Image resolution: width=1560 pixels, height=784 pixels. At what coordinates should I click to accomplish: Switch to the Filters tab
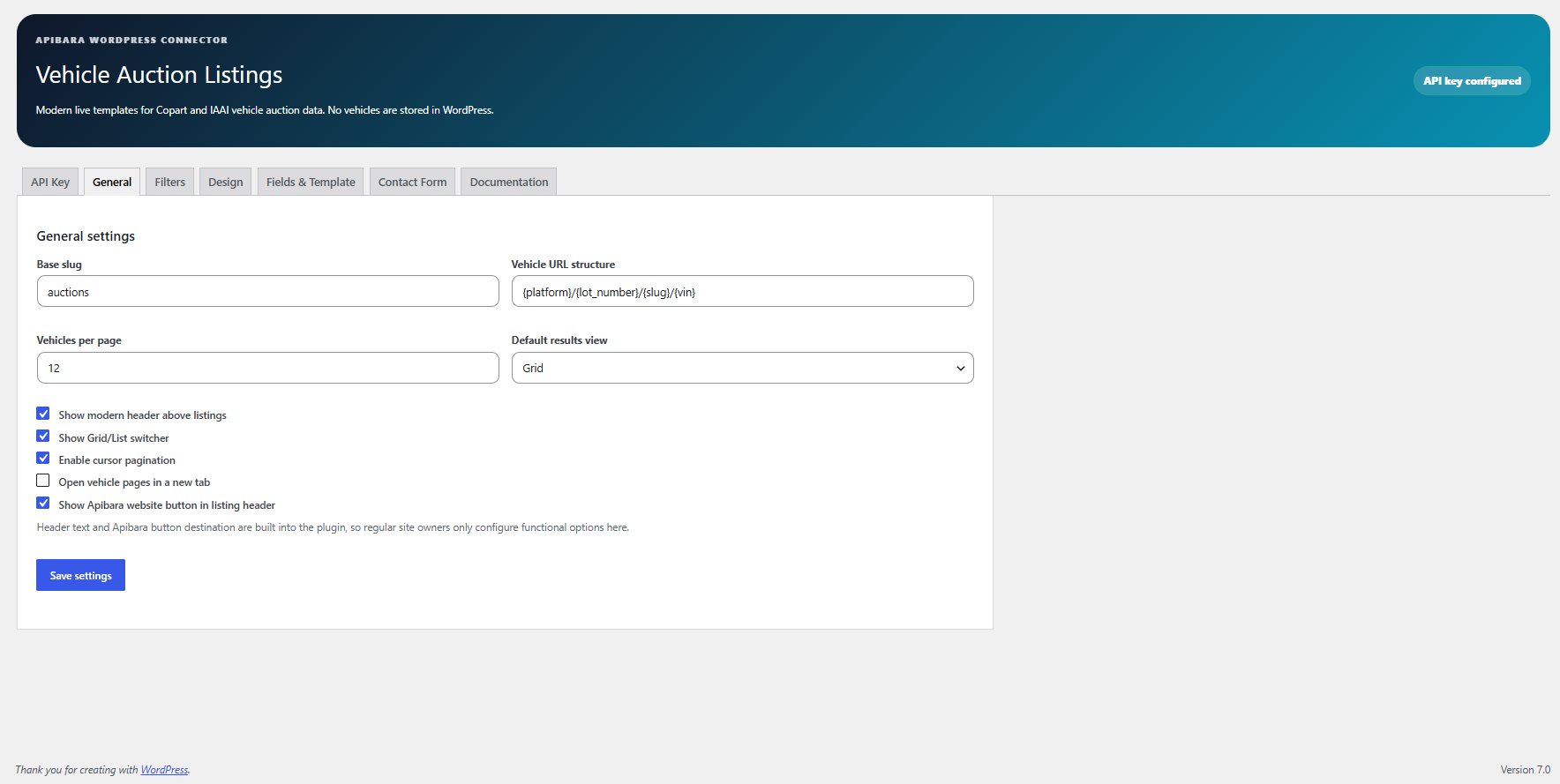pyautogui.click(x=170, y=182)
